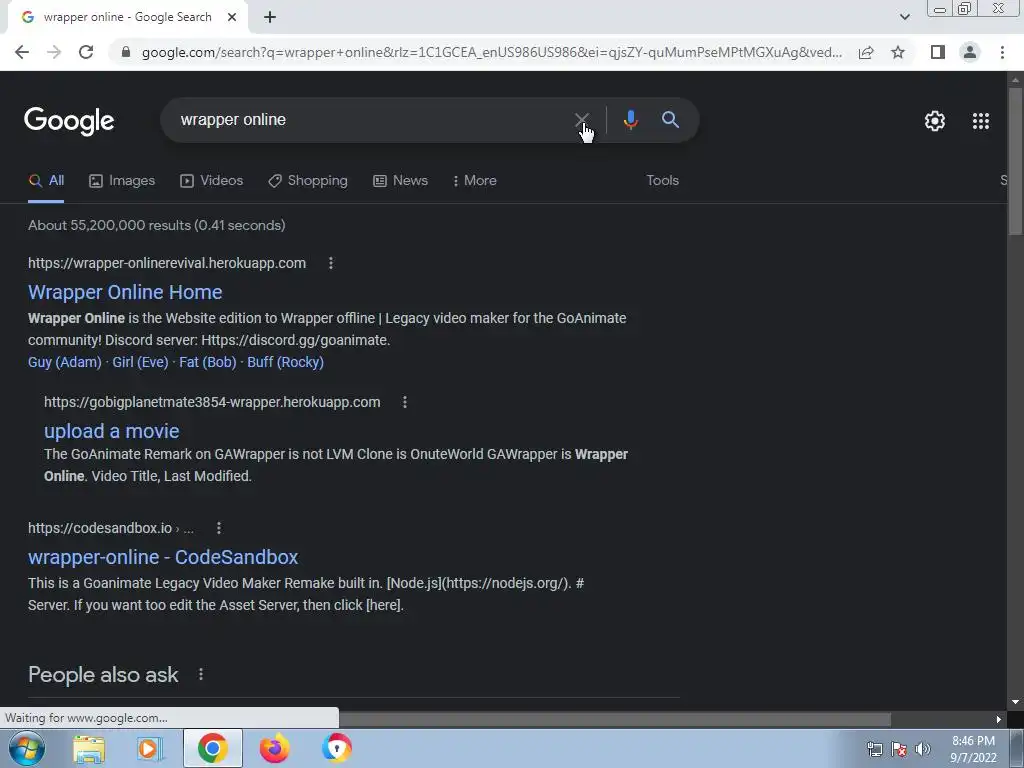Clear the search box with the X
The width and height of the screenshot is (1024, 768).
click(x=581, y=120)
